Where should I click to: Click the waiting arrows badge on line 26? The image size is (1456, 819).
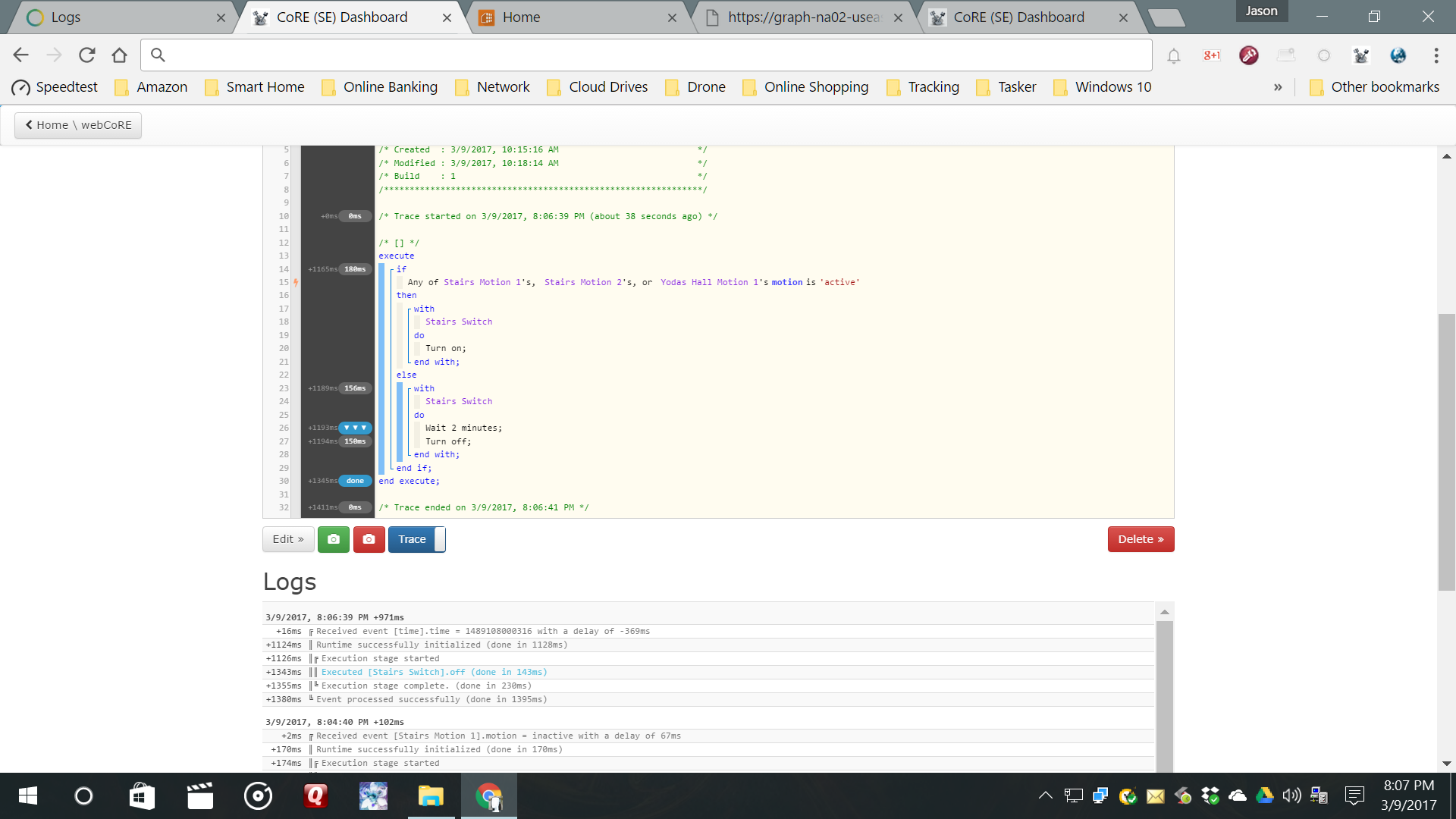[x=355, y=428]
